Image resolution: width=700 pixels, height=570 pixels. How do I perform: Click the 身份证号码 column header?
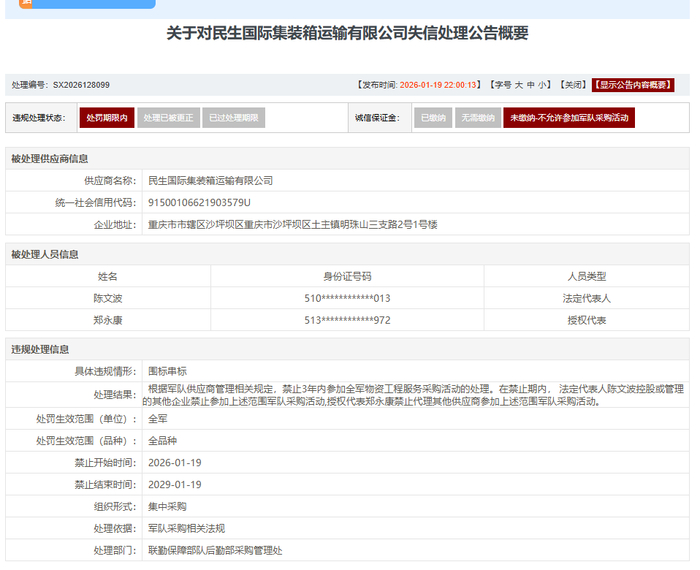point(347,276)
